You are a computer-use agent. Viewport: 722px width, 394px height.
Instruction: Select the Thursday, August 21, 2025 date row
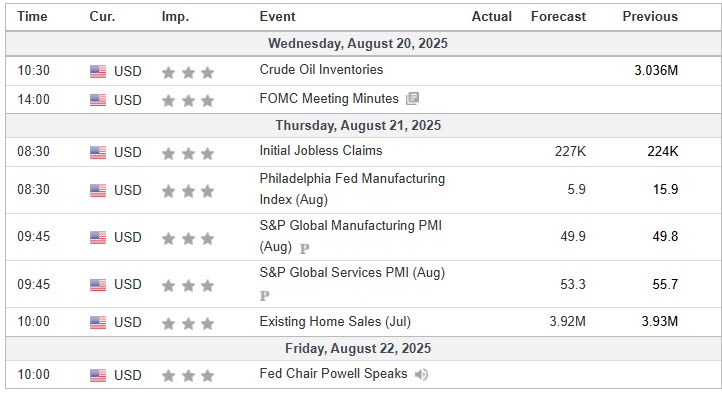coord(358,126)
